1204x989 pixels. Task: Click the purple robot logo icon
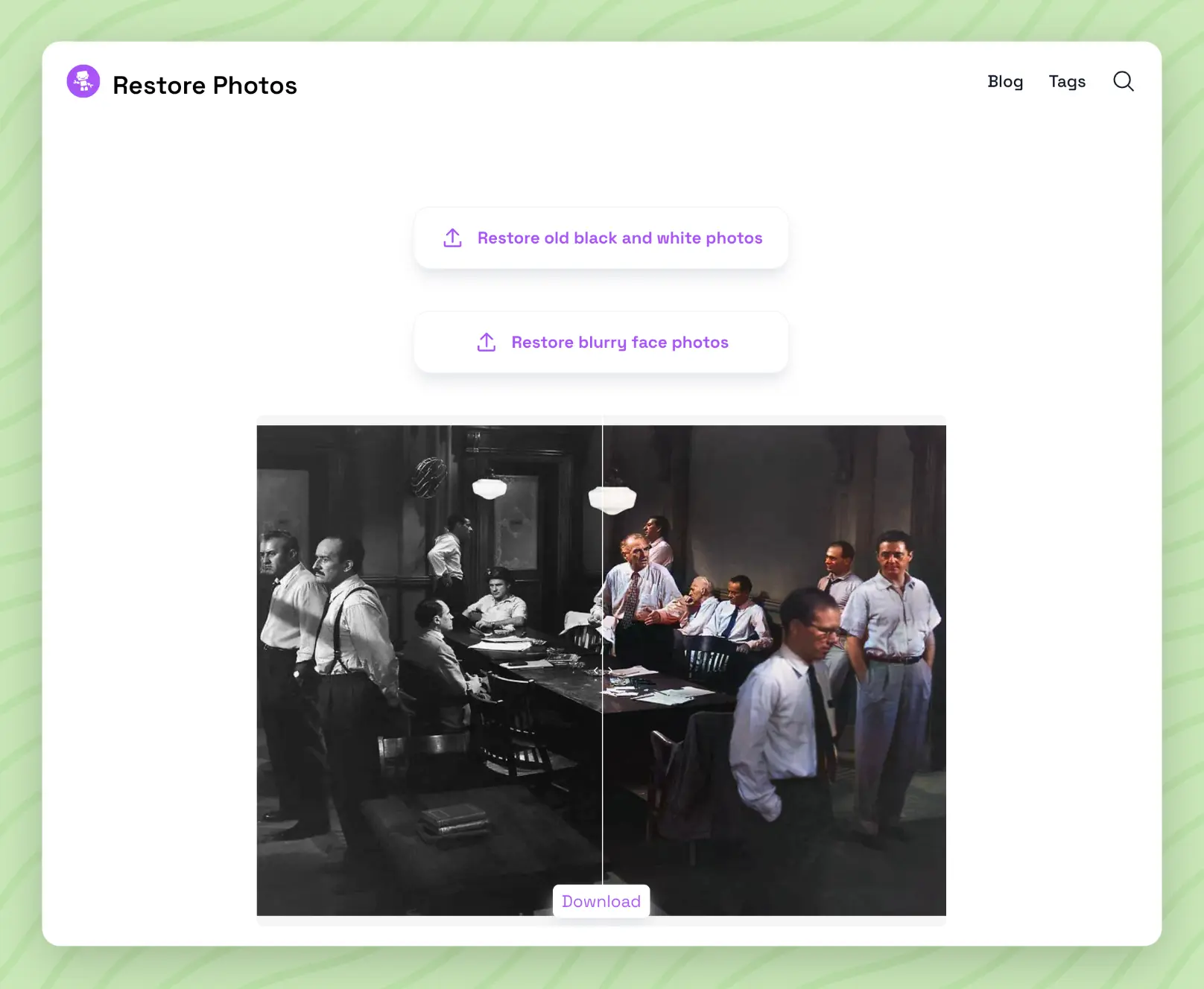pyautogui.click(x=83, y=81)
